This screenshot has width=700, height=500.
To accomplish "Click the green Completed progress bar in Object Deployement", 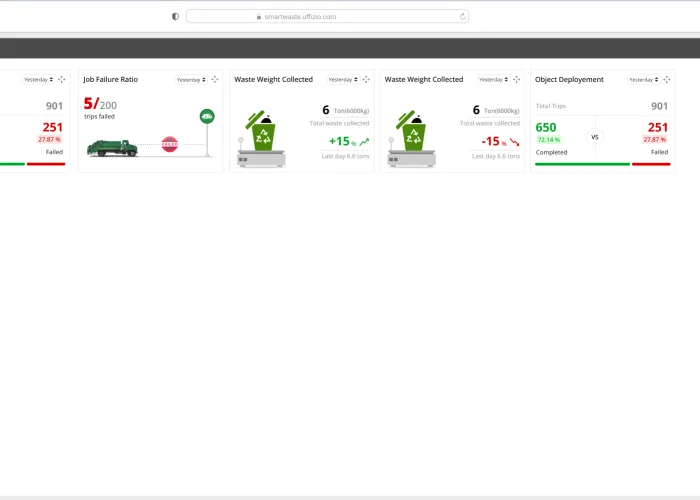I will point(582,164).
